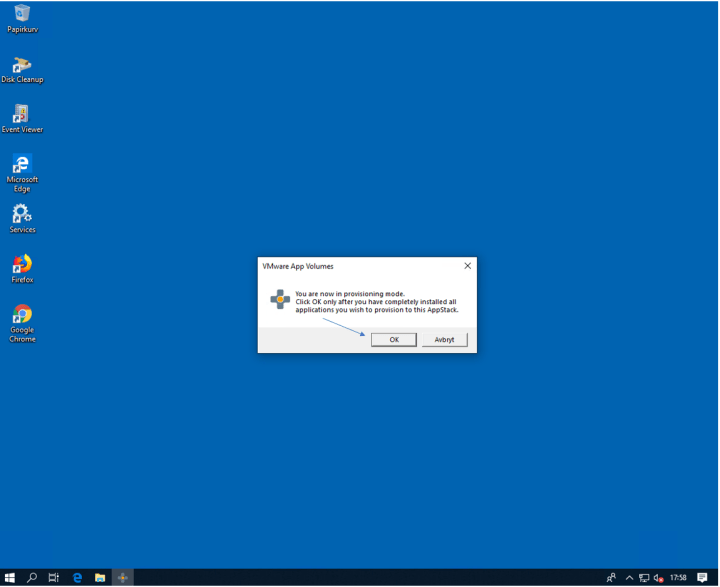The image size is (720, 587).
Task: Select the Google Chrome desktop shortcut
Action: tap(22, 315)
